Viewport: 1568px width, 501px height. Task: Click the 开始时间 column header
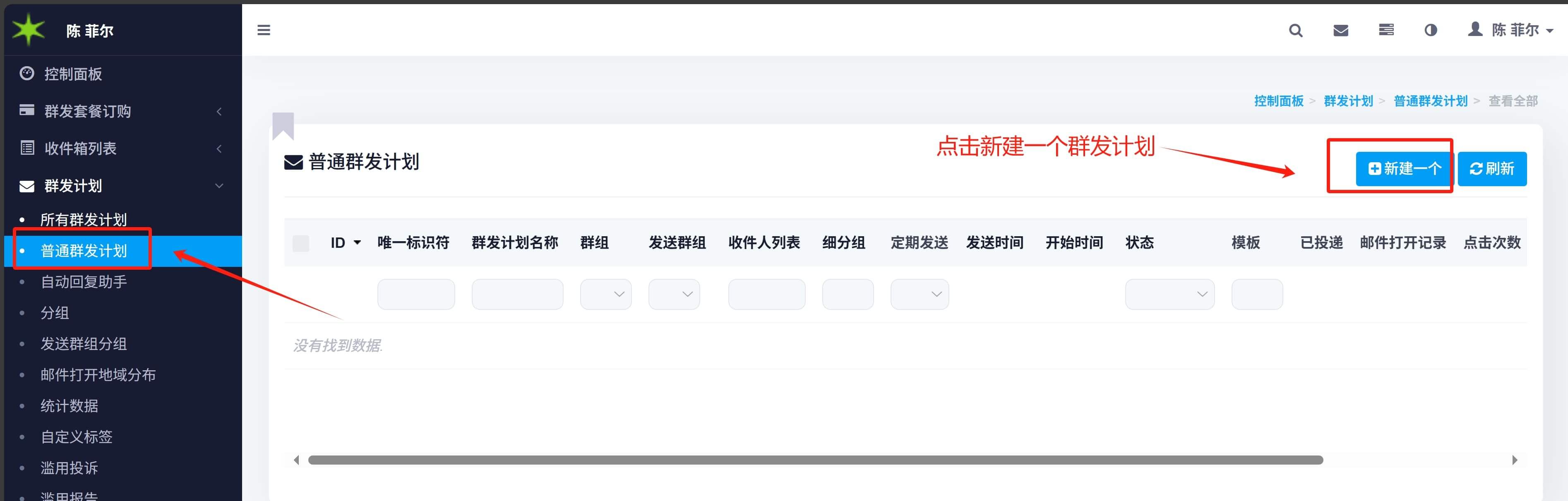coord(1074,243)
